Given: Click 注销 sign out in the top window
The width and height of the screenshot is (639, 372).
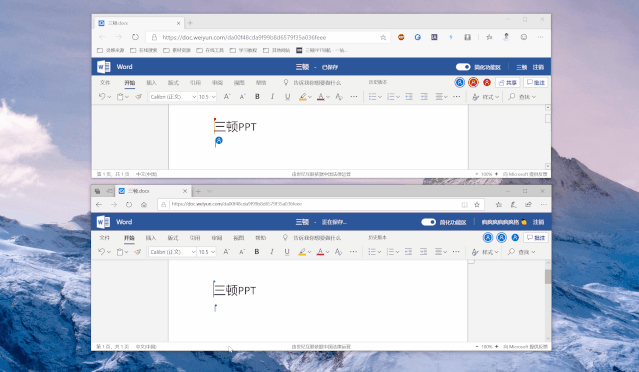Looking at the screenshot, I should point(538,67).
